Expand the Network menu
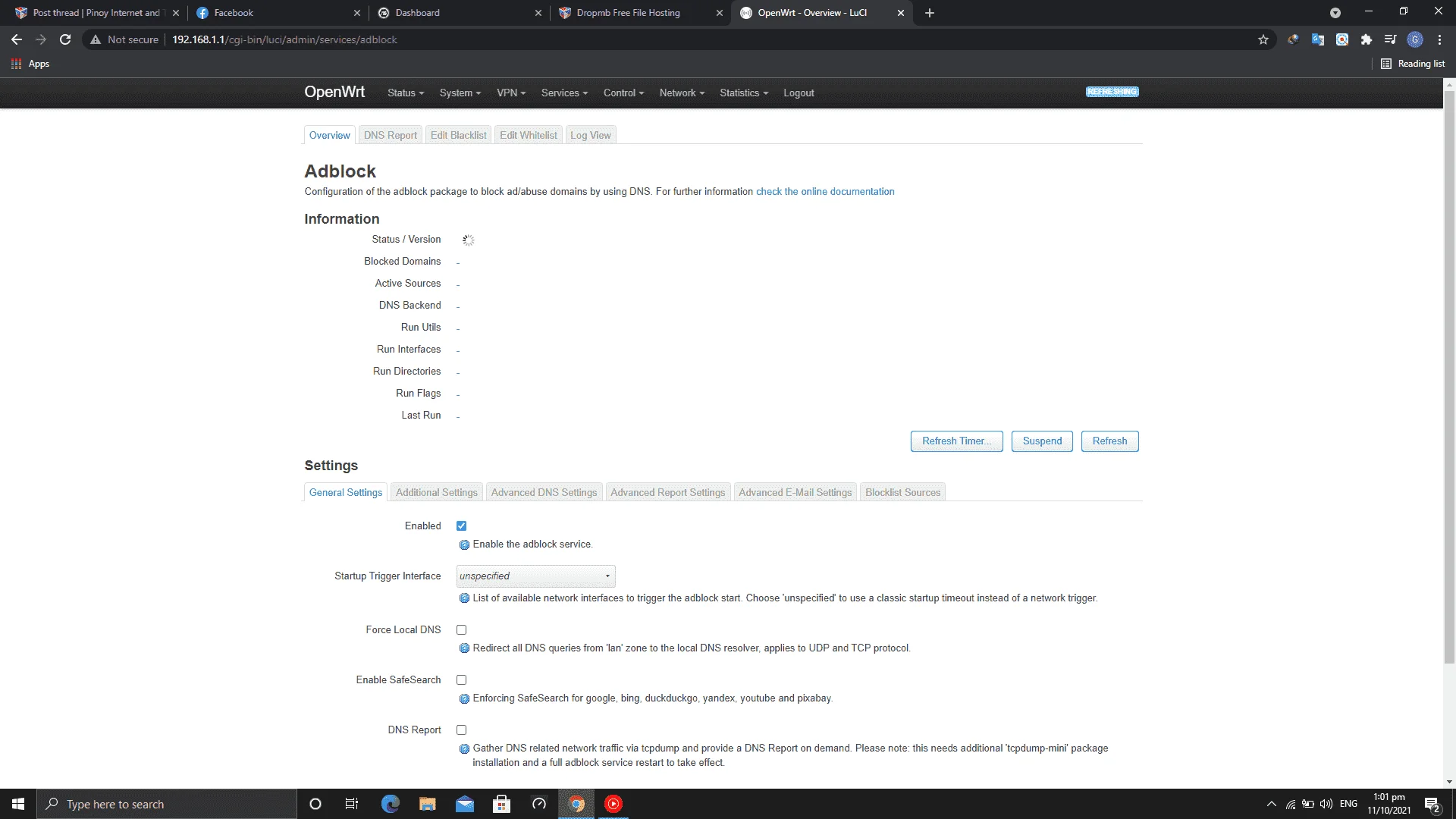 pos(682,93)
